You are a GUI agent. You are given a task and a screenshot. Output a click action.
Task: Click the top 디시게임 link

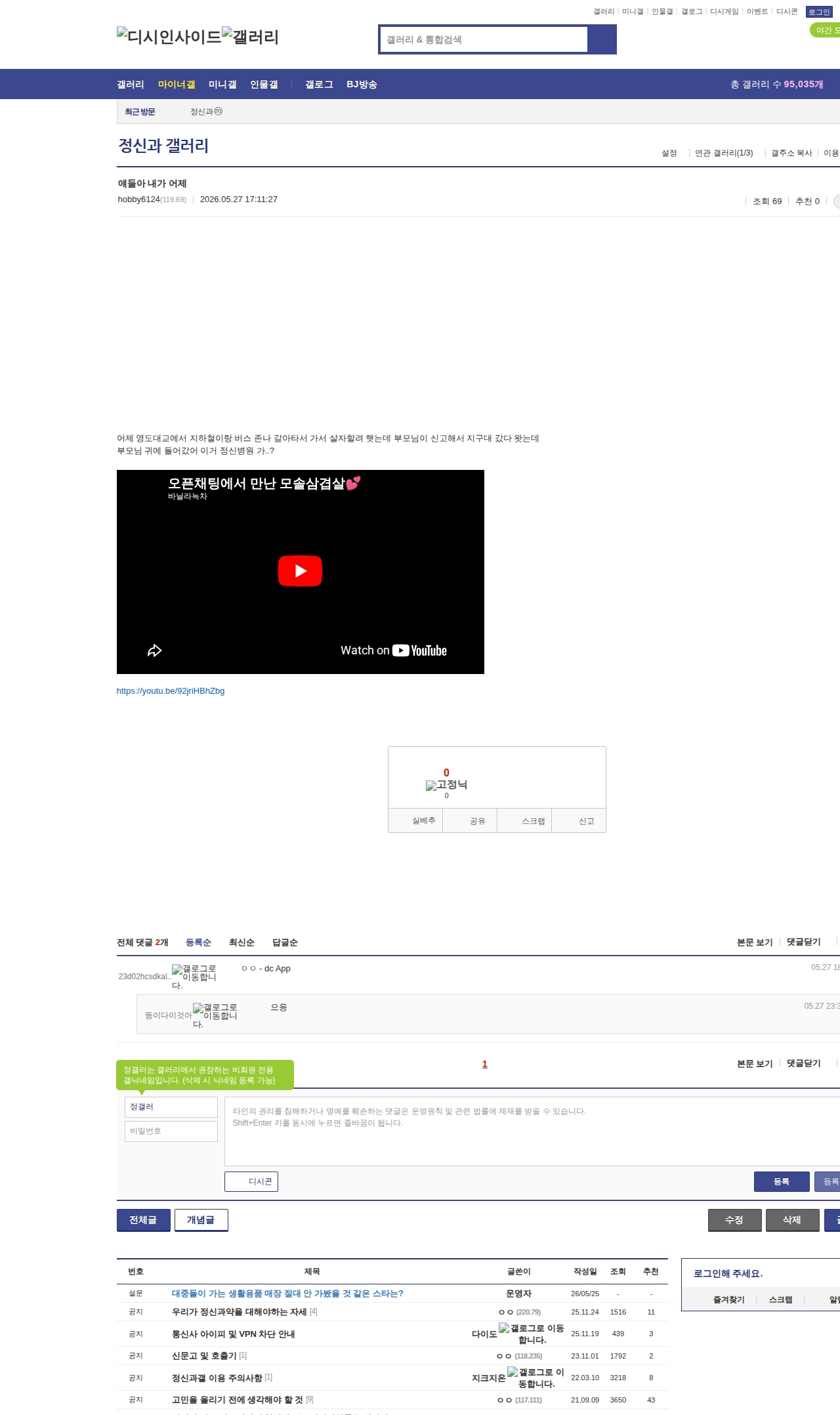click(724, 12)
